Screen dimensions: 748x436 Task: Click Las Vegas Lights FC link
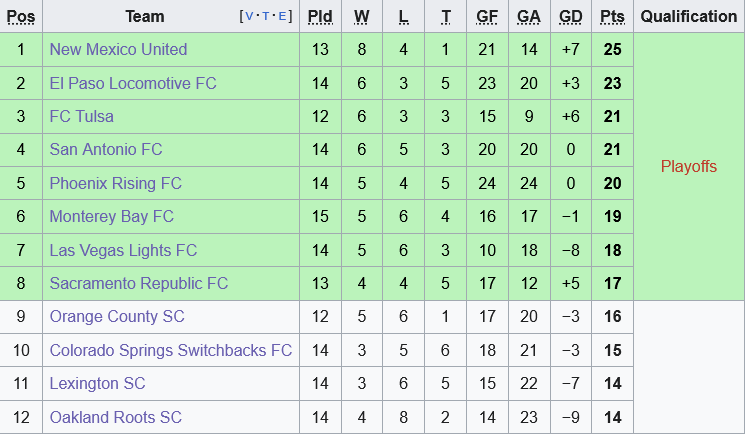123,250
